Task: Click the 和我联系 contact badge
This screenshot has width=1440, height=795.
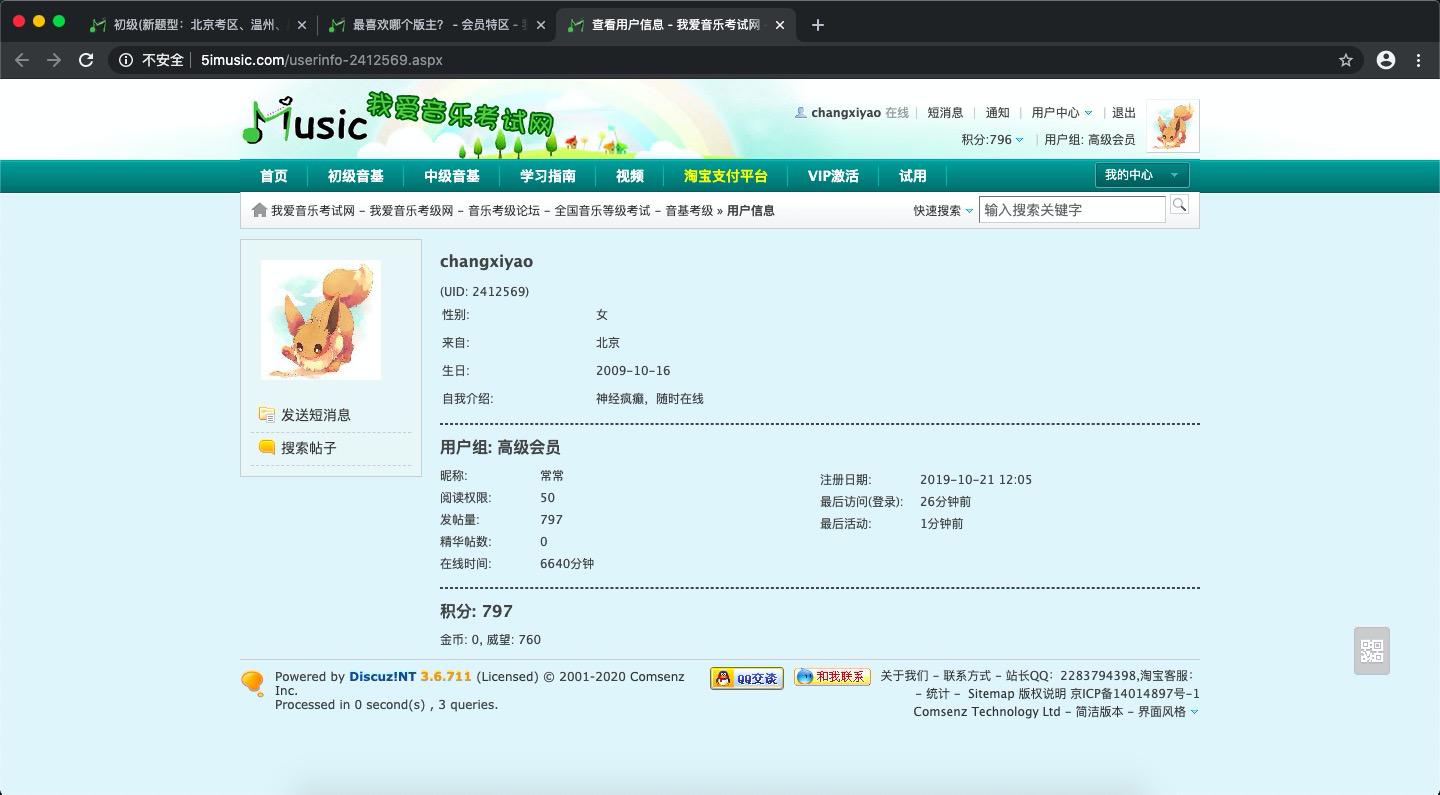Action: tap(832, 677)
